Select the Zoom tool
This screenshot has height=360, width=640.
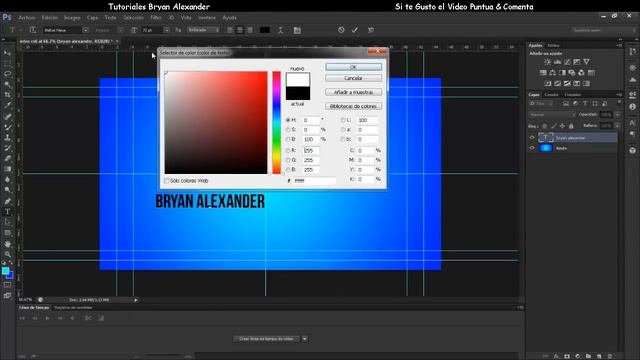pyautogui.click(x=7, y=254)
